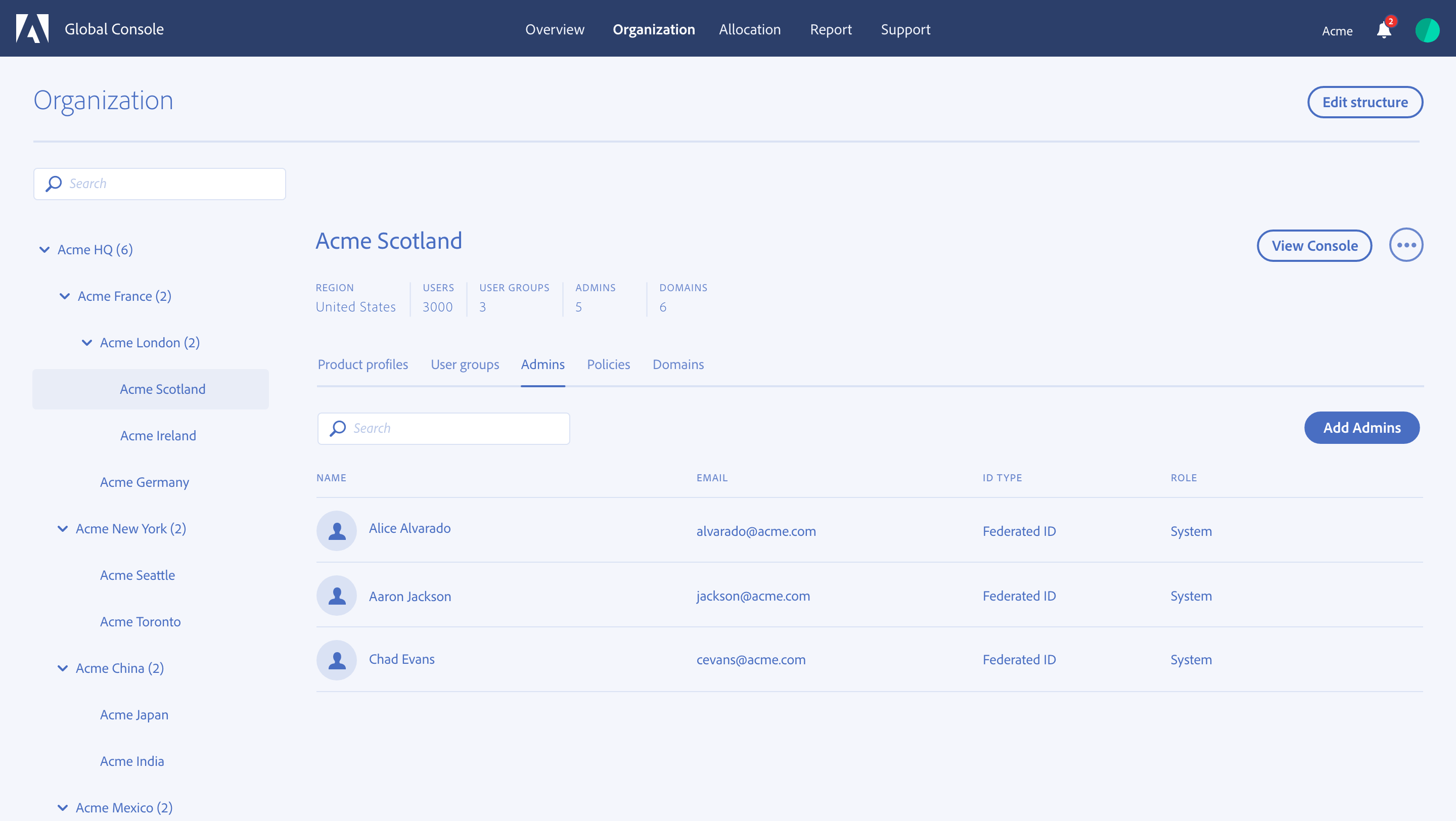The height and width of the screenshot is (821, 1456).
Task: Open the Support section
Action: [x=905, y=29]
